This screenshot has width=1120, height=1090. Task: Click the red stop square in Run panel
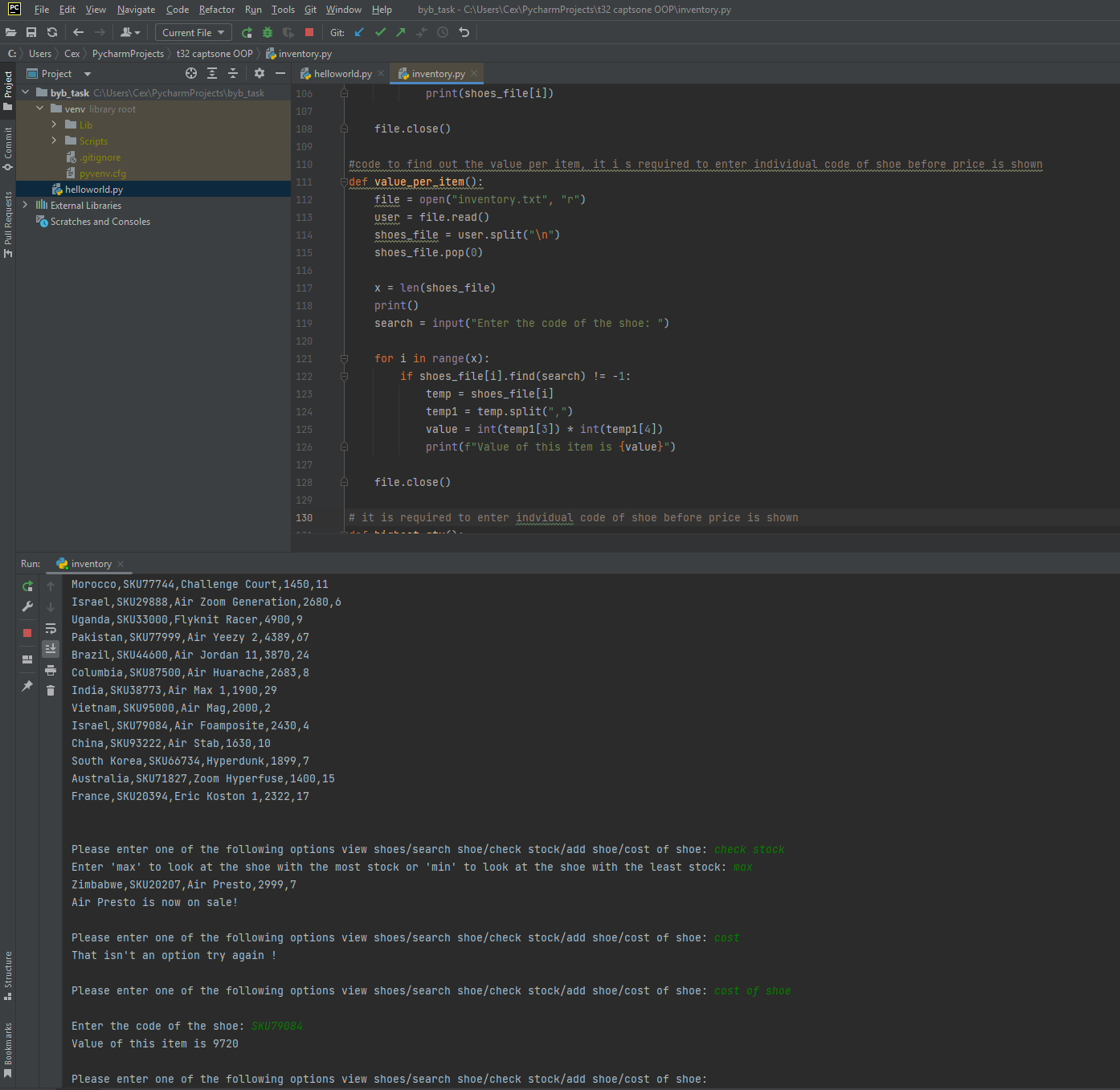(x=27, y=633)
